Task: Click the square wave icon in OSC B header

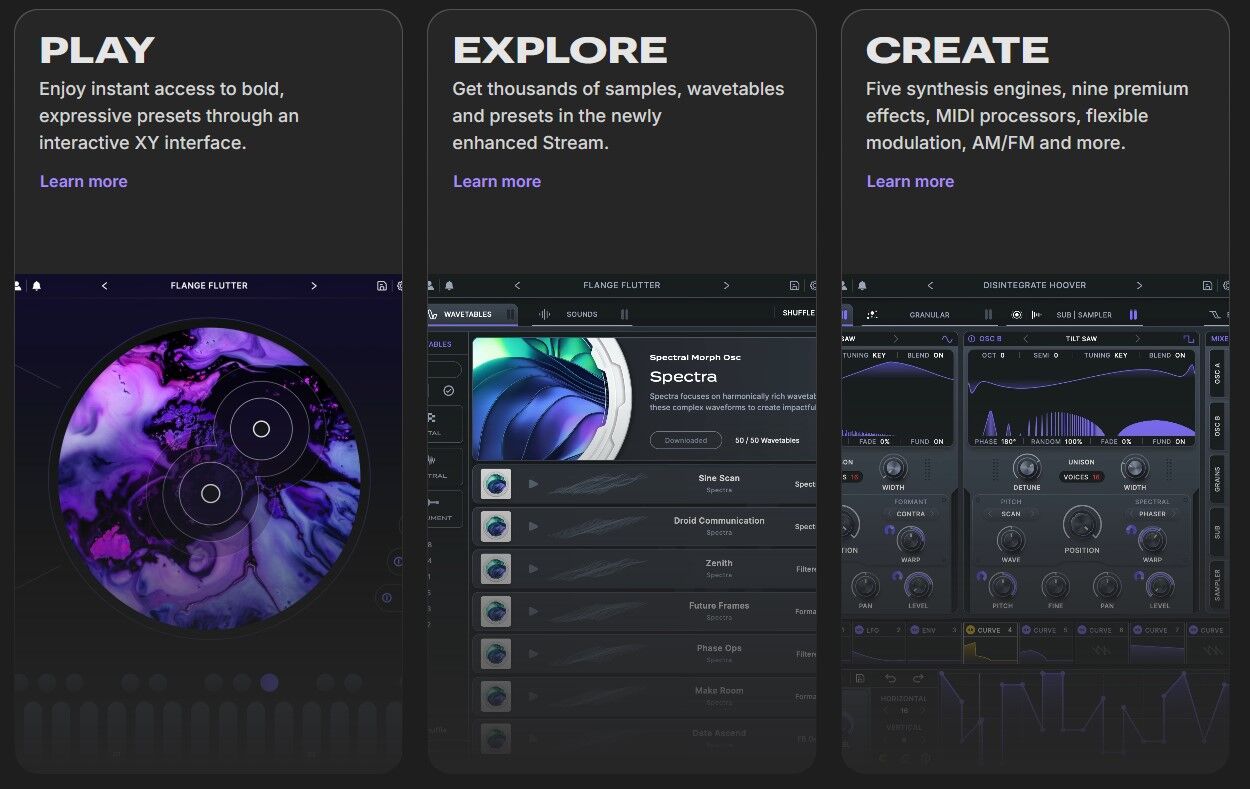Action: tap(1189, 339)
